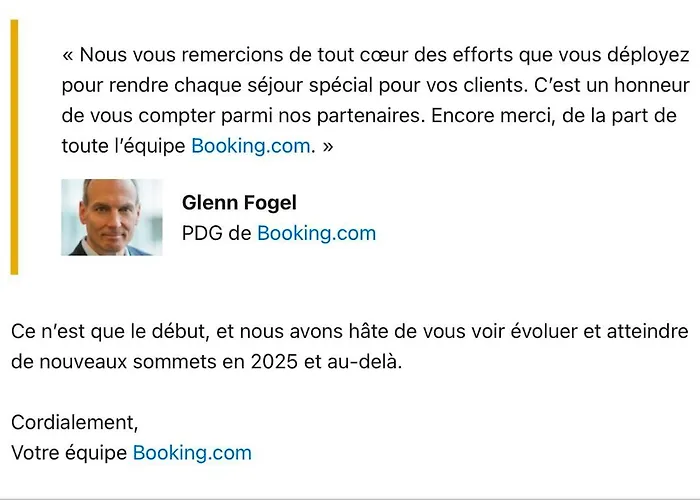Viewport: 700px width, 500px height.
Task: Click the 'Cordialement,' closing line
Action: click(x=75, y=422)
